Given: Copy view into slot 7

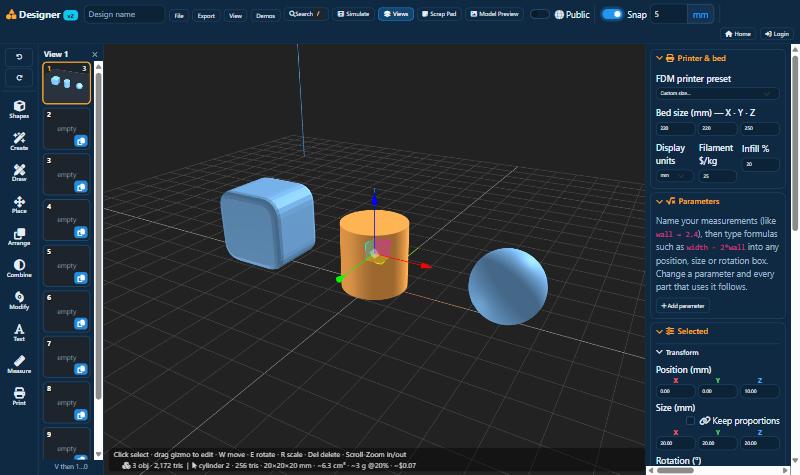Looking at the screenshot, I should click(x=81, y=369).
